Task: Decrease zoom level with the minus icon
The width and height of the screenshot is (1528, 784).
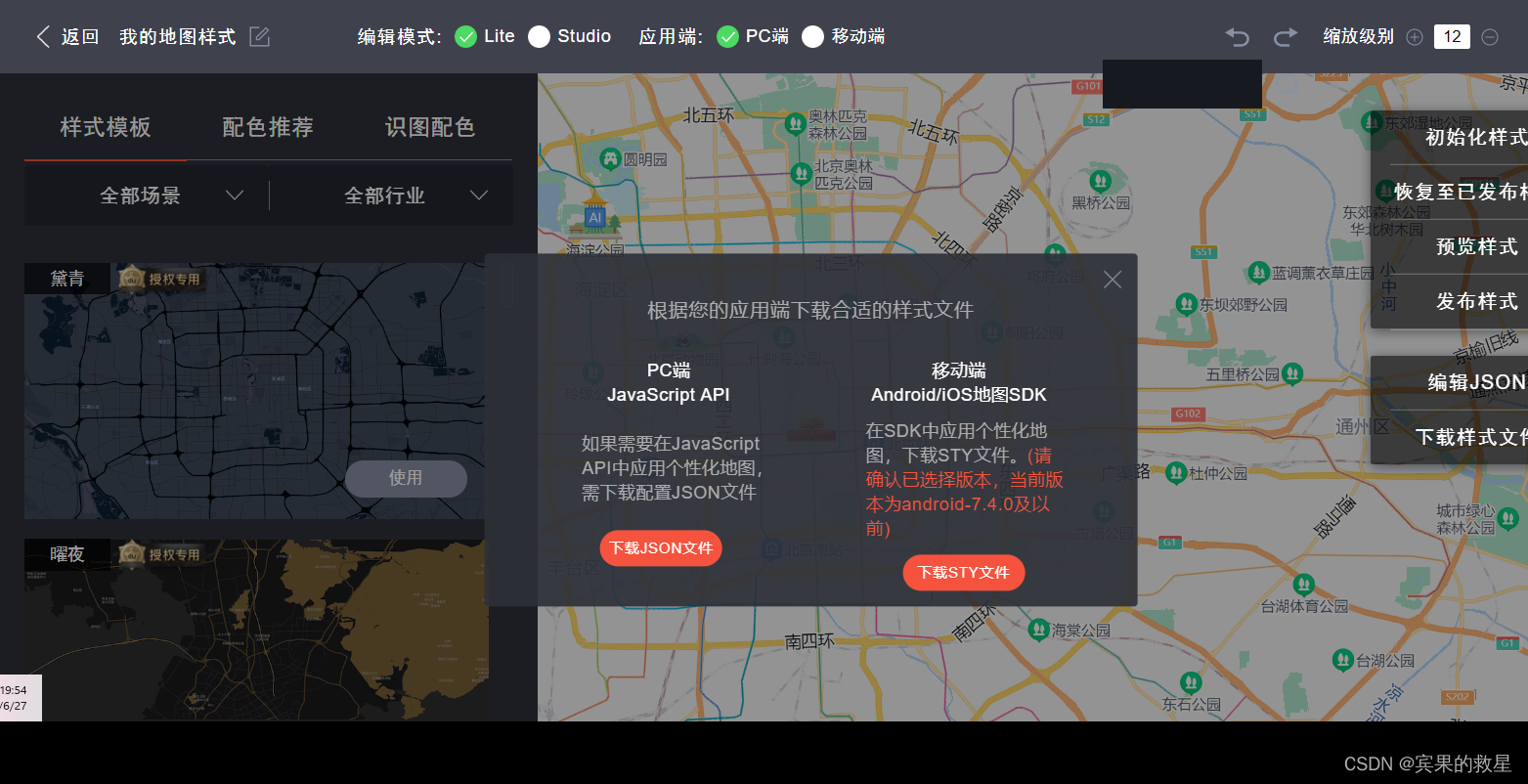Action: point(1490,36)
